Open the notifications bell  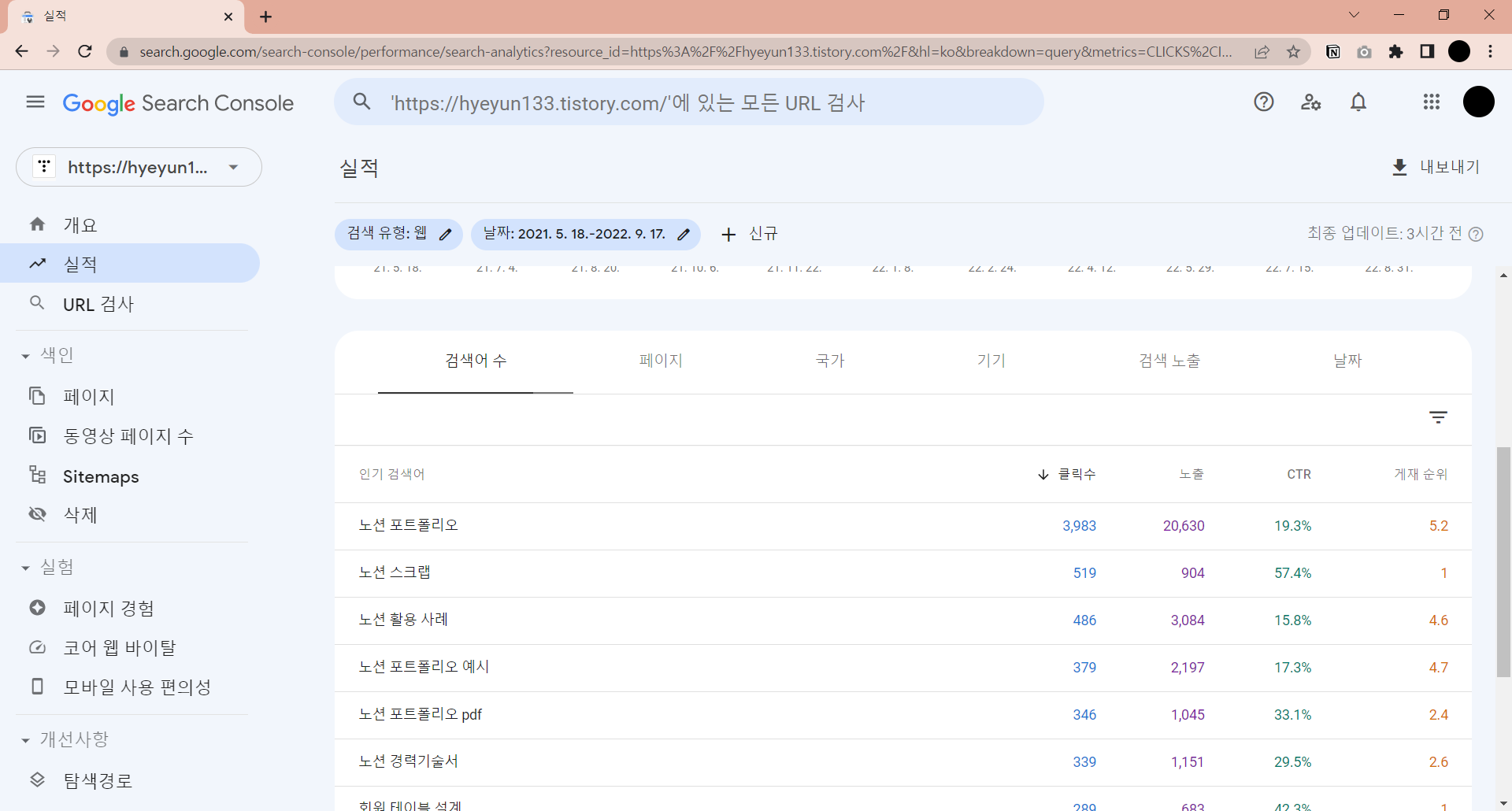click(x=1358, y=102)
